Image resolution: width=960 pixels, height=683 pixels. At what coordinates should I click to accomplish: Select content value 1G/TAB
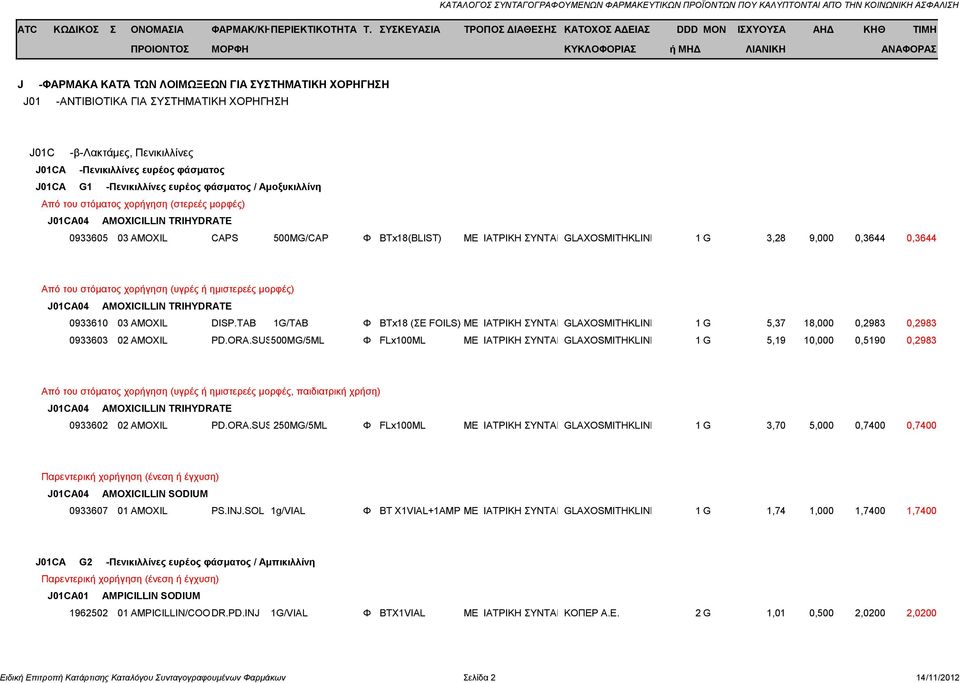pyautogui.click(x=291, y=323)
